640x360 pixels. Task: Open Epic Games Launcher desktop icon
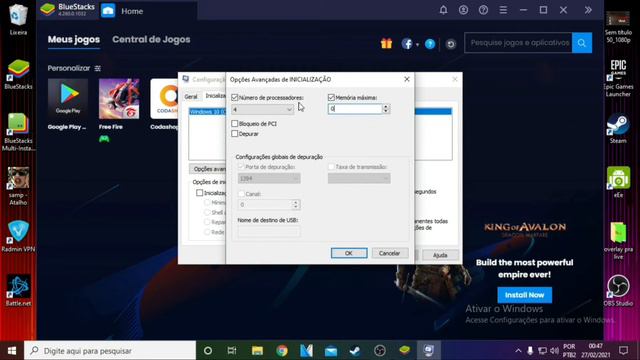click(618, 78)
